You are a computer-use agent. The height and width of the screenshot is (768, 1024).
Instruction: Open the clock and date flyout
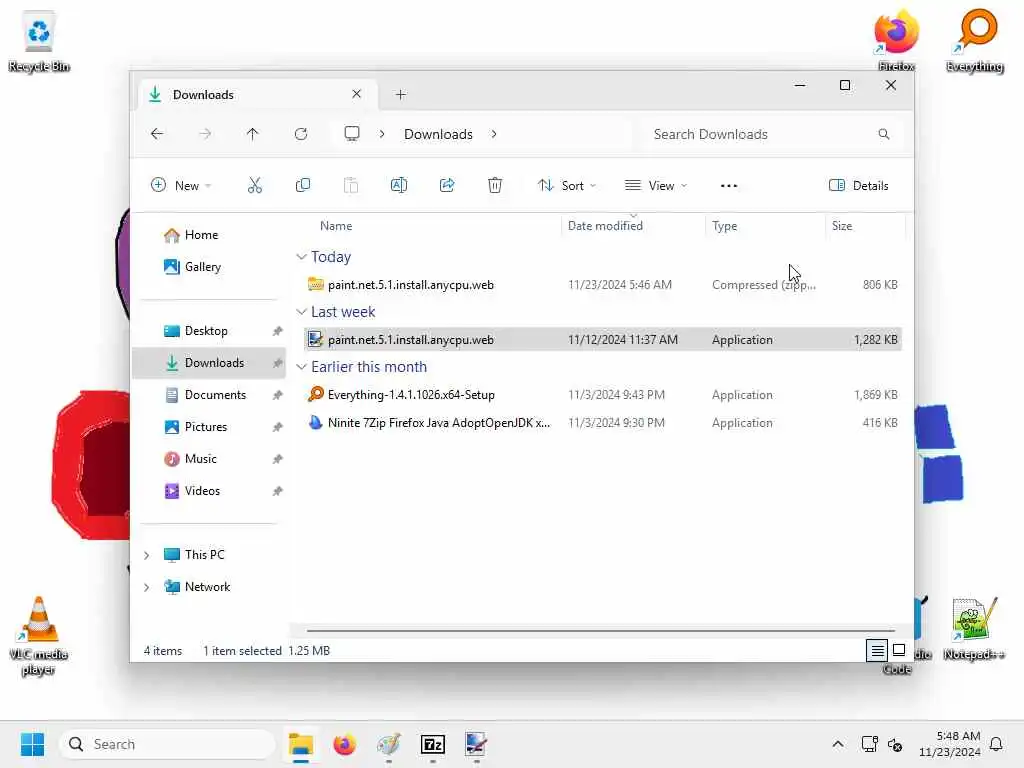[x=950, y=744]
